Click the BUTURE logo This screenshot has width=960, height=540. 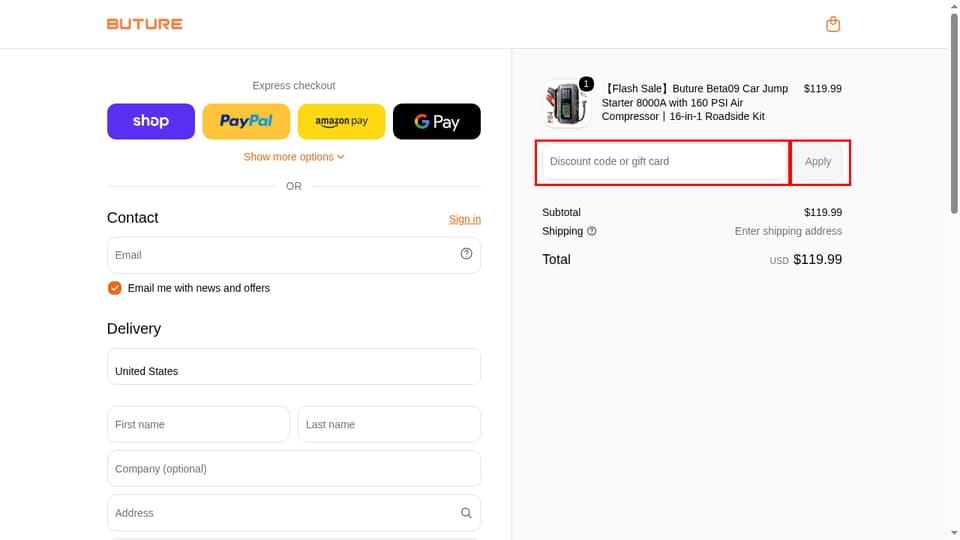(144, 24)
